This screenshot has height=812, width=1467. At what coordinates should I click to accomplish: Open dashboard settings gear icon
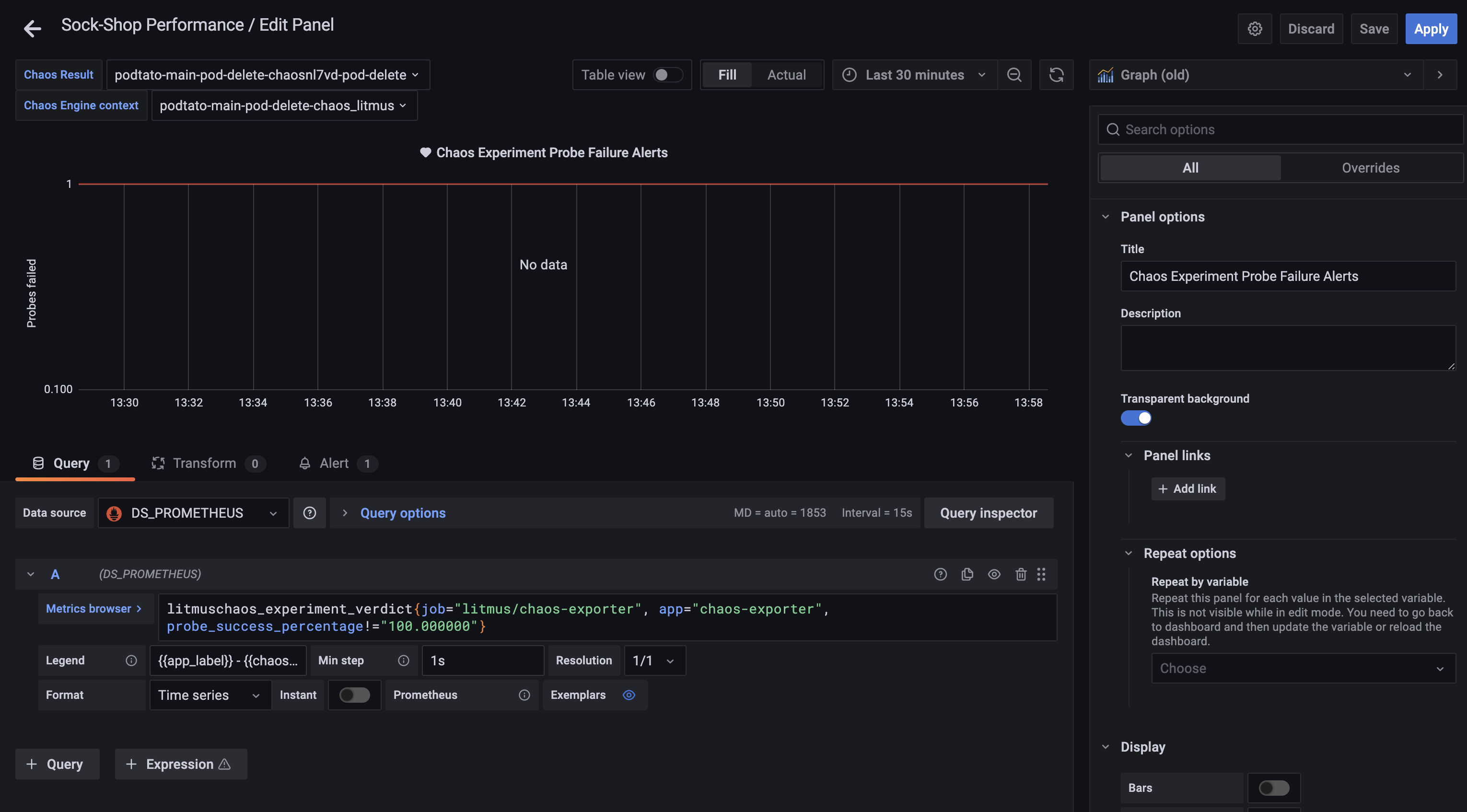coord(1255,29)
